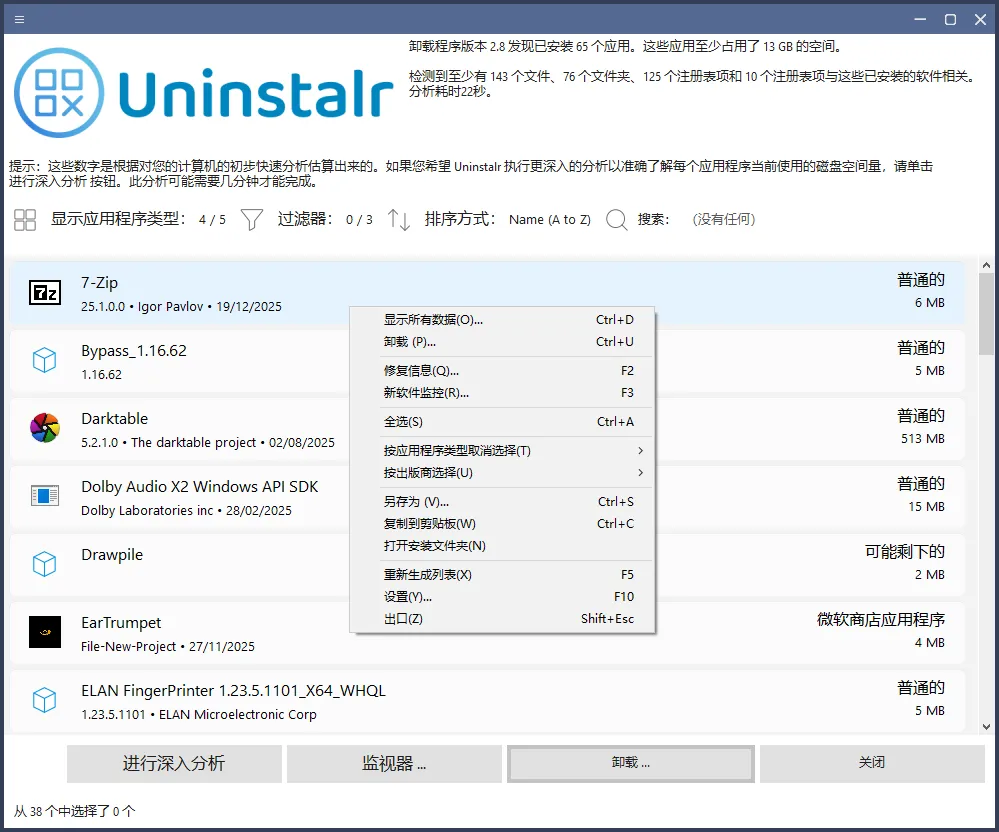Click the 6 MB size of 7-Zip

point(930,303)
